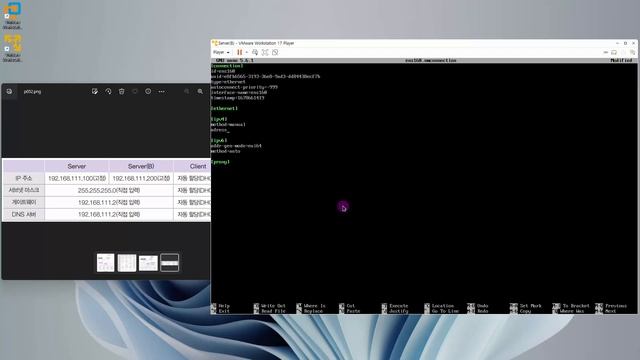
Task: Open the See more ellipsis menu in Photos
Action: pos(162,91)
